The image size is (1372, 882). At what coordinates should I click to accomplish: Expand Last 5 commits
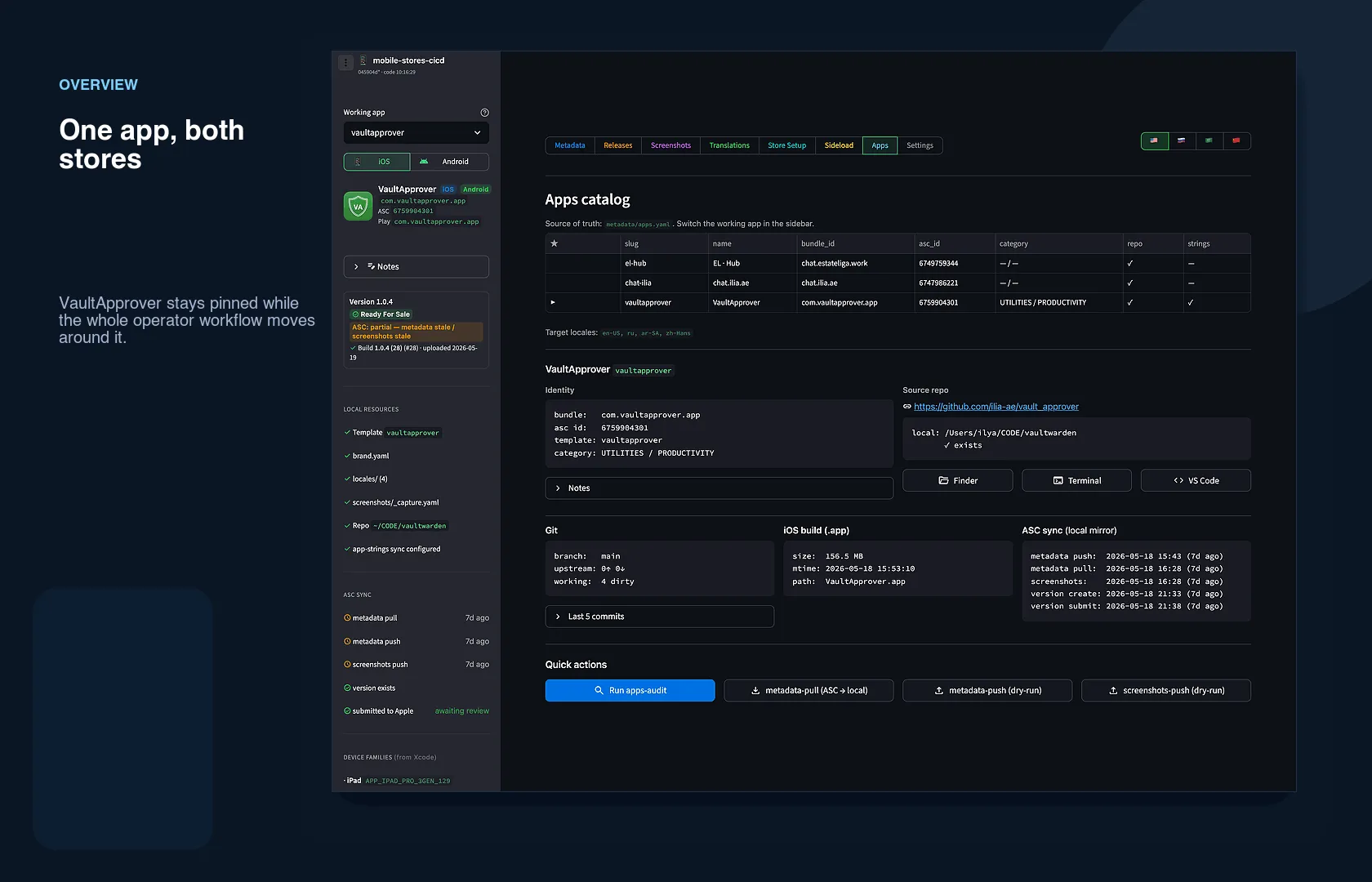(x=659, y=617)
